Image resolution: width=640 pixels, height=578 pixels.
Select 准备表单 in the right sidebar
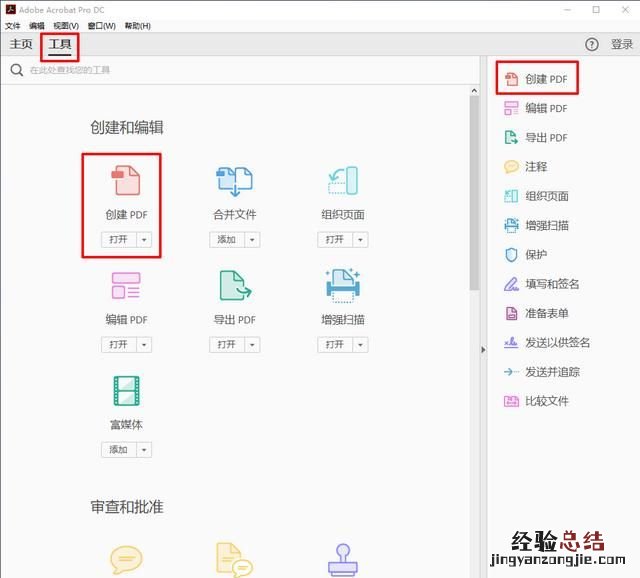[x=536, y=313]
